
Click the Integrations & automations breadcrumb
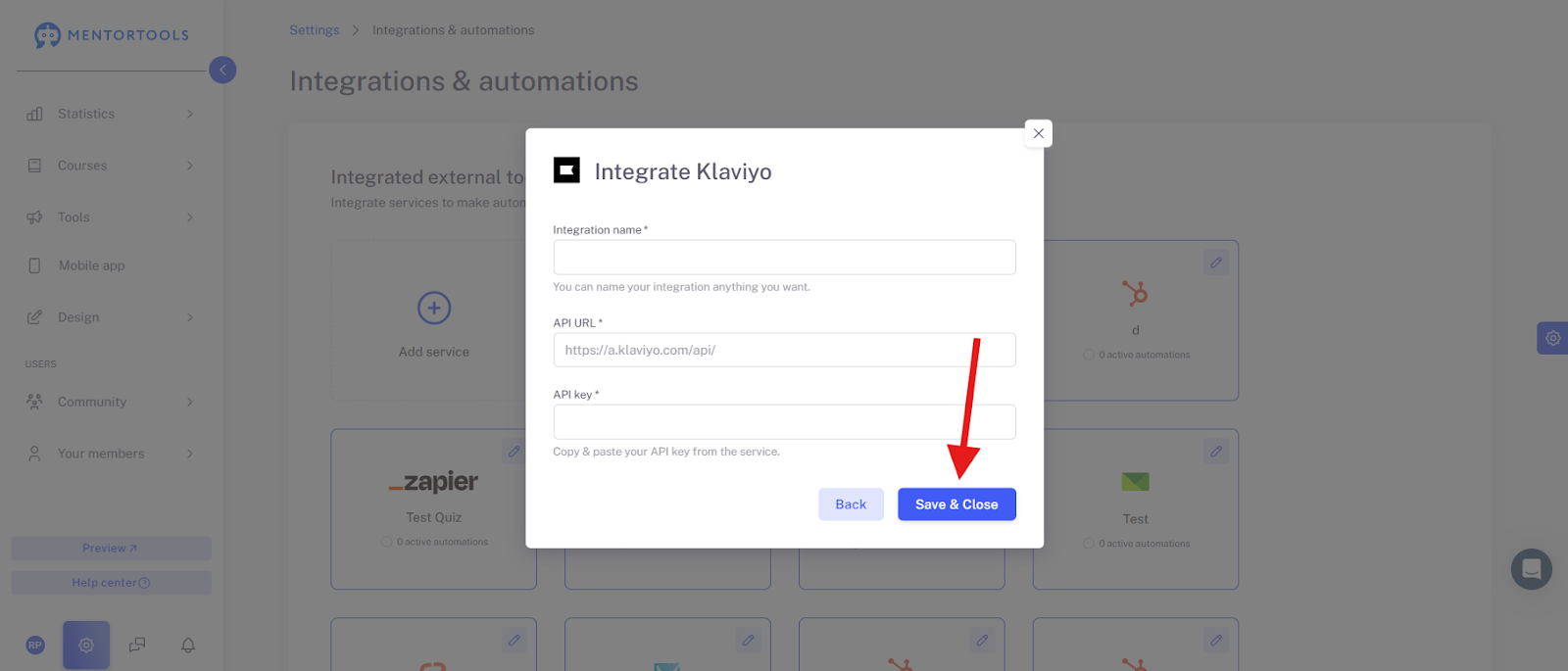(454, 30)
